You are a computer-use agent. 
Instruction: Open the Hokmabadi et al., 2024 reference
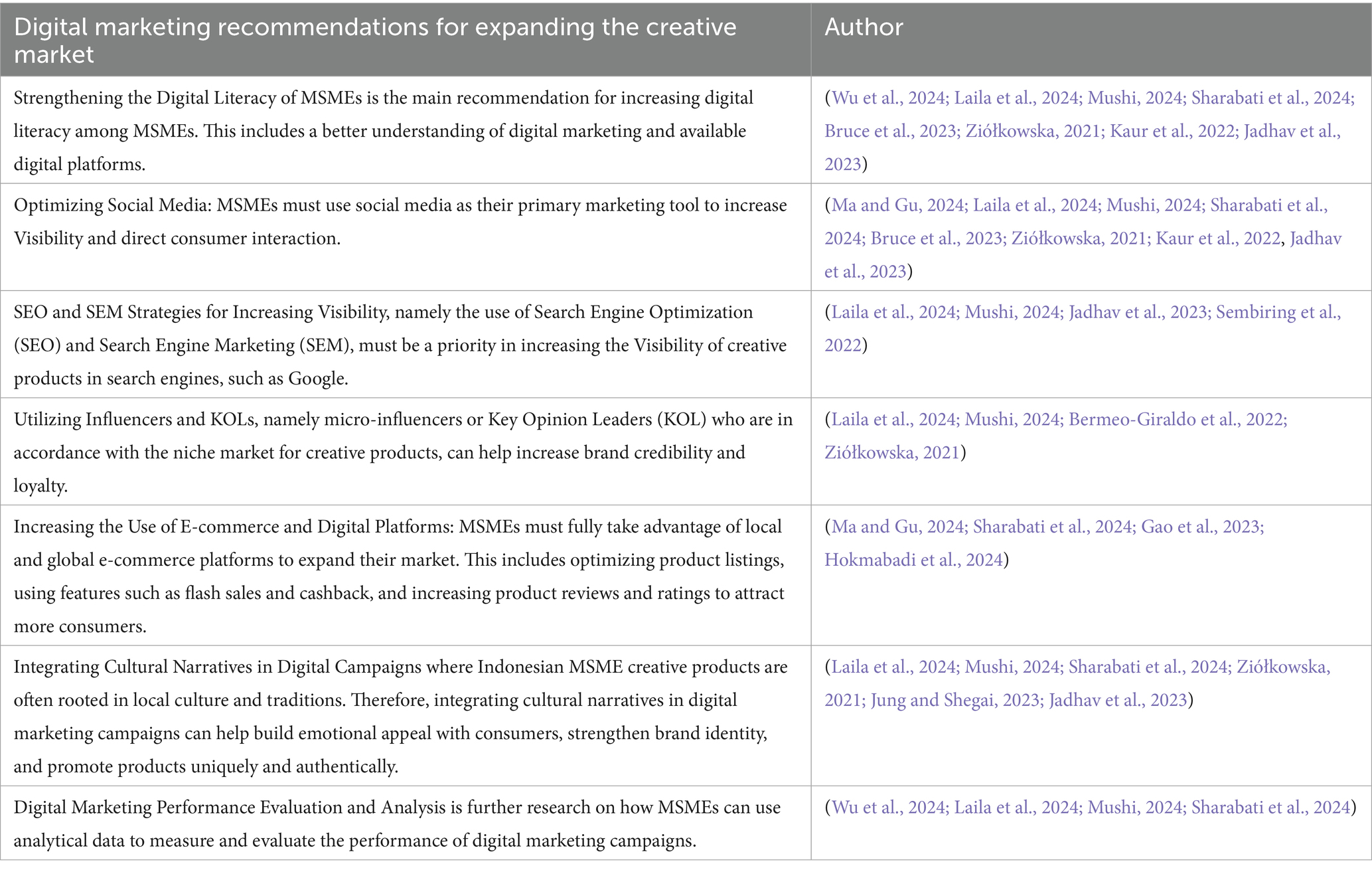pyautogui.click(x=913, y=560)
